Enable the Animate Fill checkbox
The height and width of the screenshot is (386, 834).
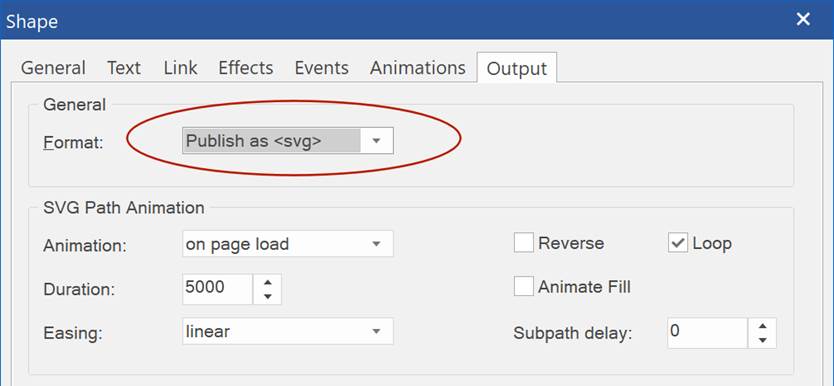click(x=524, y=287)
